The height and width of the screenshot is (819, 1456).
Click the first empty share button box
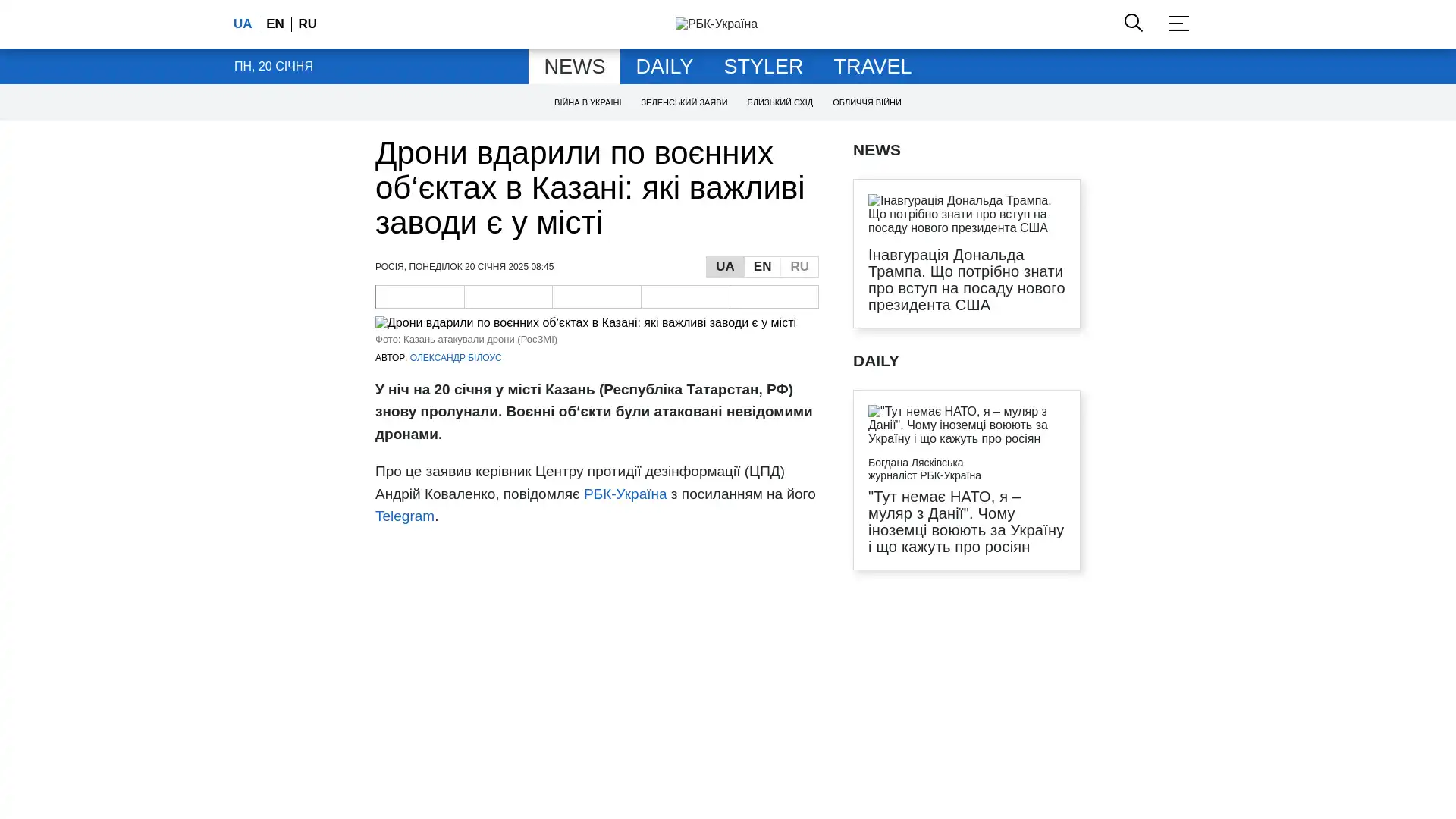pos(420,297)
